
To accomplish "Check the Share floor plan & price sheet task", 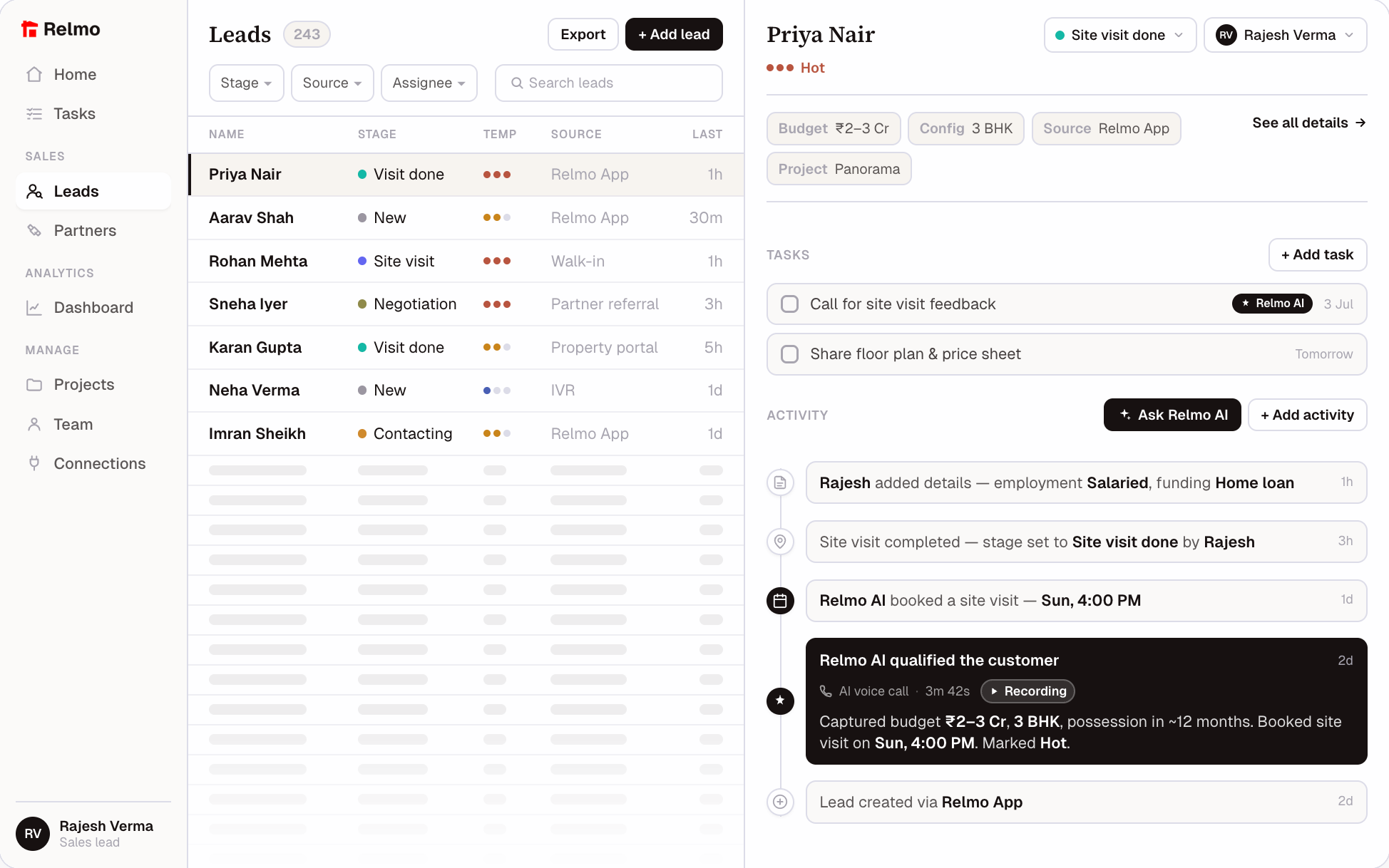I will tap(789, 354).
